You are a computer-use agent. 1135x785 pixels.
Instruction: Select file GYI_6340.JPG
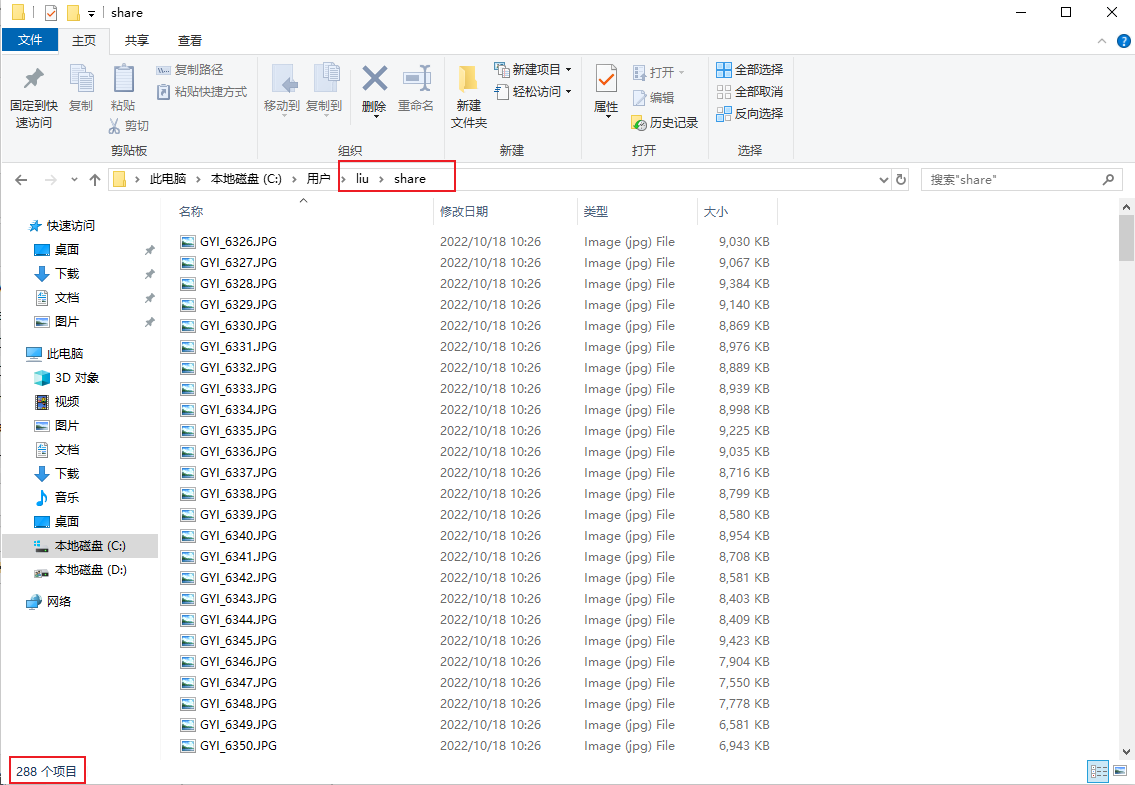(x=238, y=536)
